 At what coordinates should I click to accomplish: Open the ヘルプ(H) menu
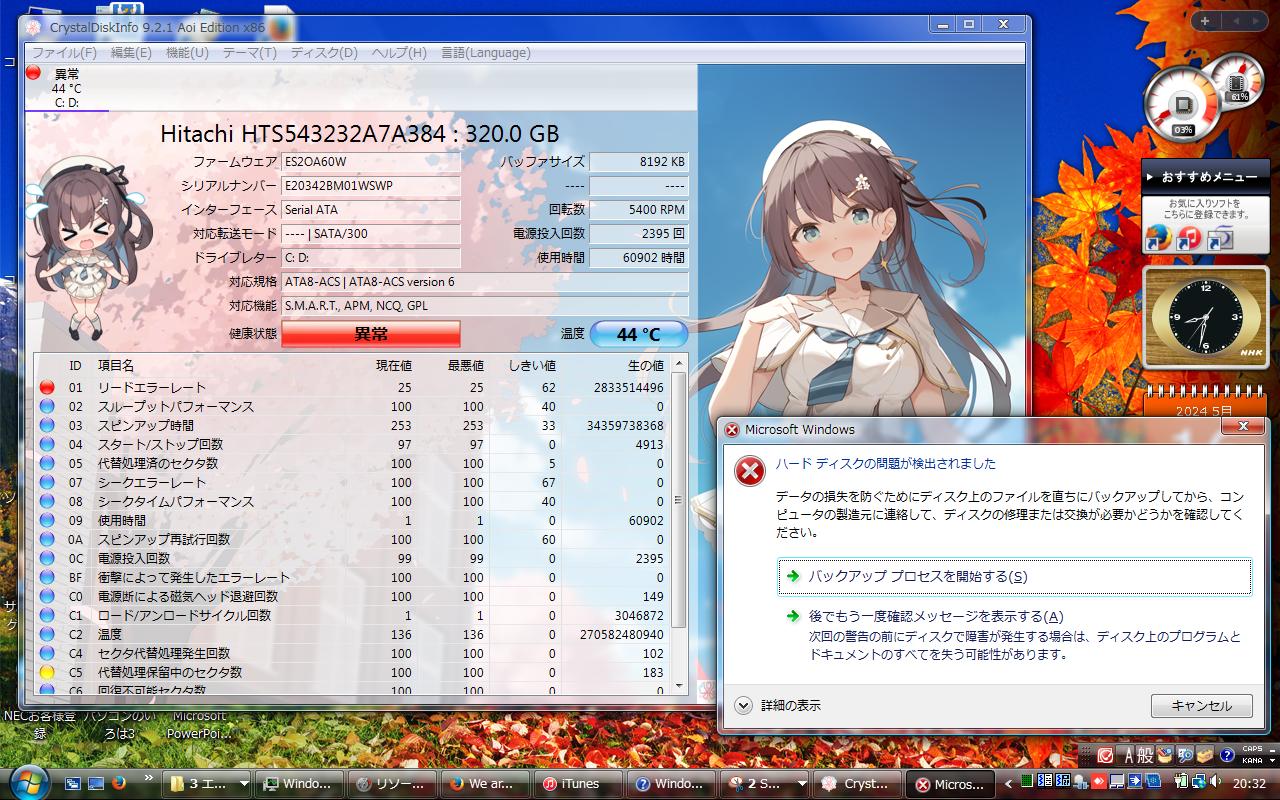coord(399,53)
